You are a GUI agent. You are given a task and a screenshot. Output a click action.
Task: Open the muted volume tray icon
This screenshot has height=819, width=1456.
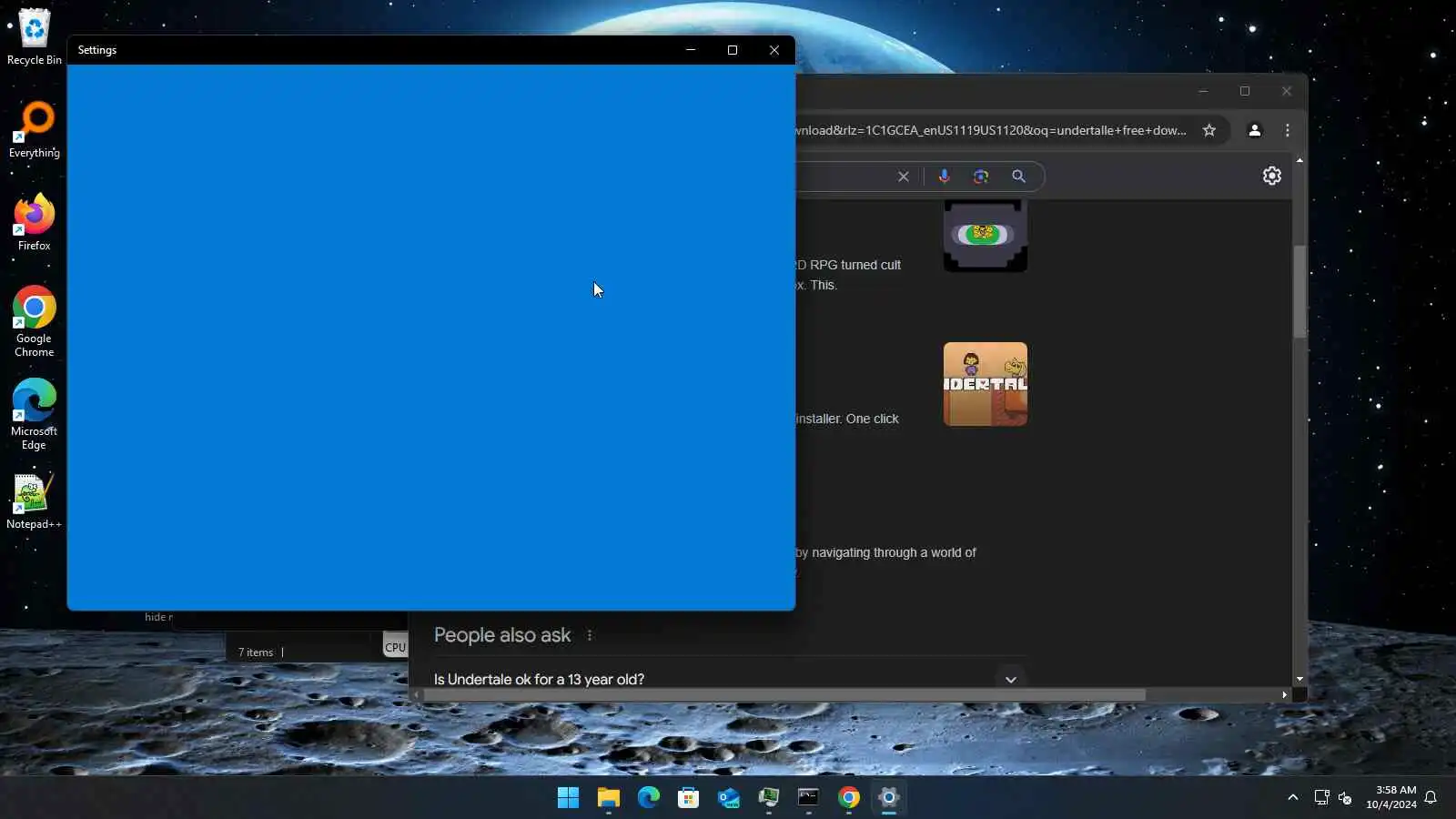tap(1345, 798)
